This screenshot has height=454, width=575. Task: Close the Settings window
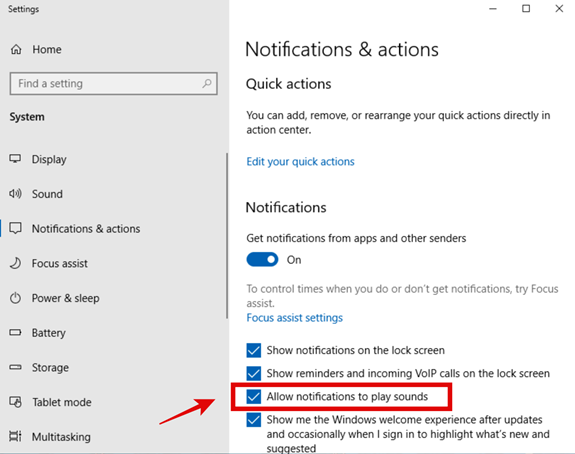click(x=559, y=8)
